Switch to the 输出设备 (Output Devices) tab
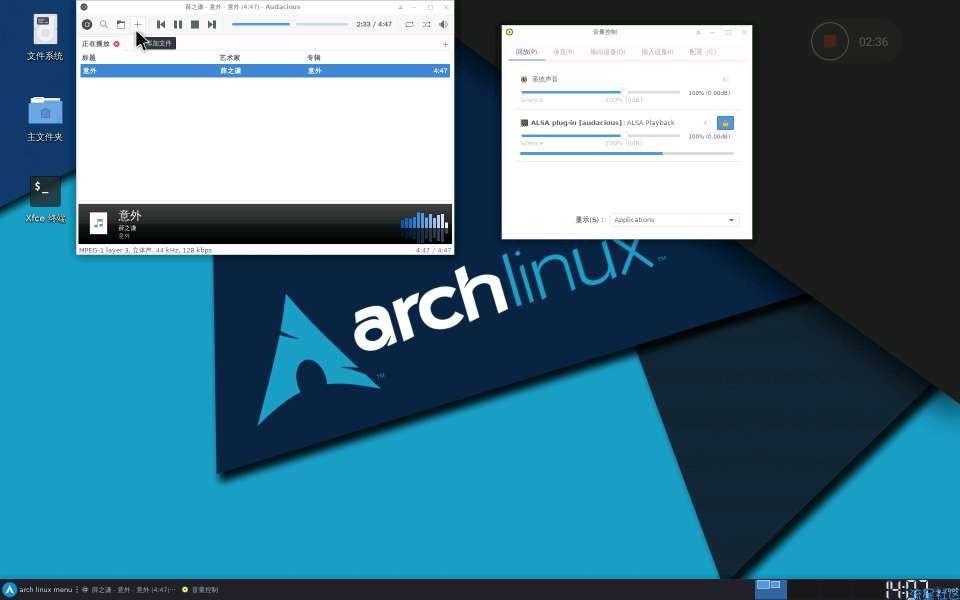The width and height of the screenshot is (960, 600). (x=607, y=52)
